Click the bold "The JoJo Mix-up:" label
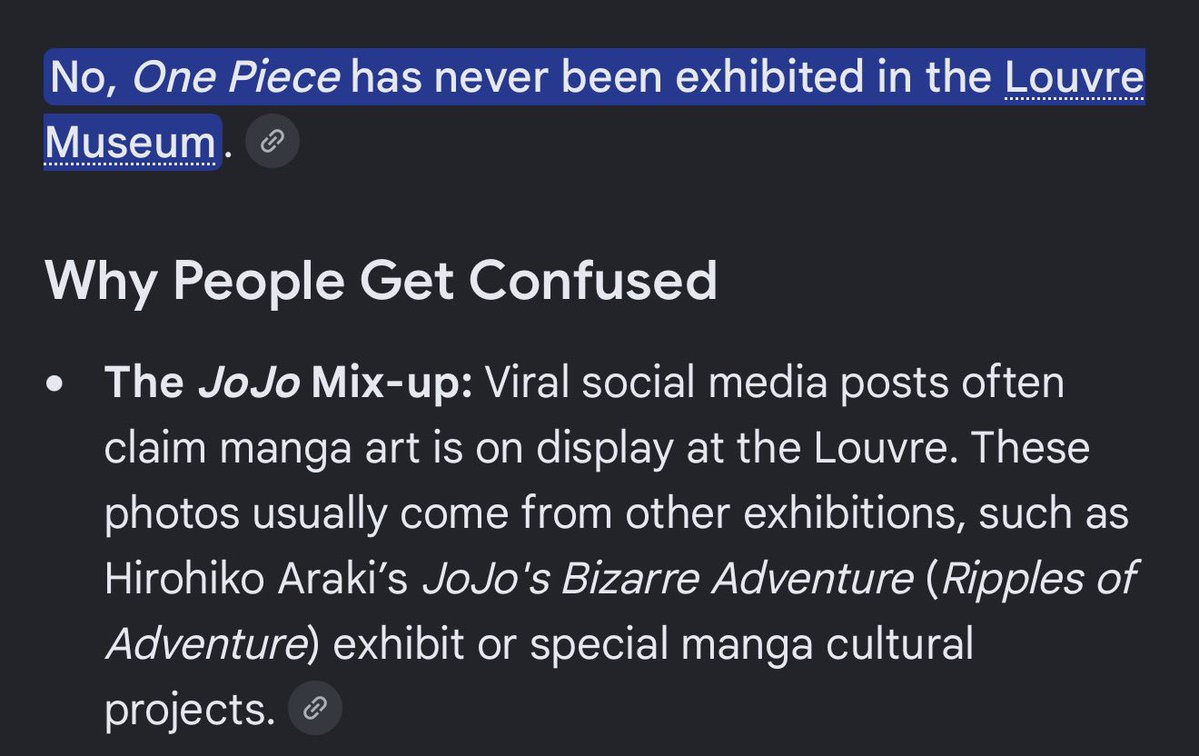The width and height of the screenshot is (1199, 756). coord(288,382)
